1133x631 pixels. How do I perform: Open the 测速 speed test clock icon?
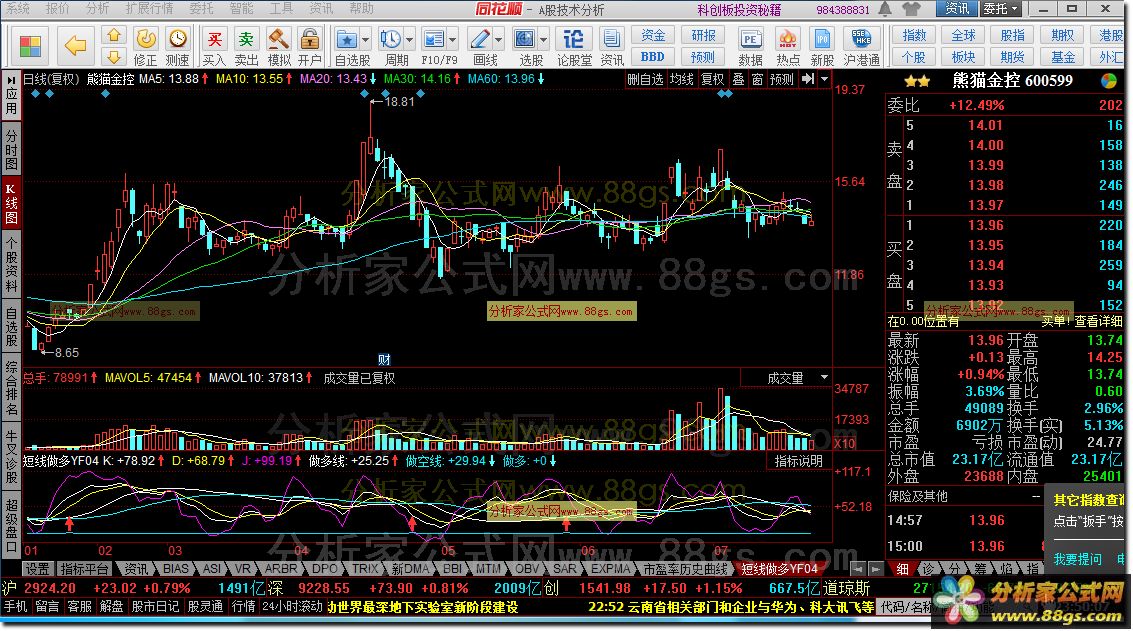[177, 46]
